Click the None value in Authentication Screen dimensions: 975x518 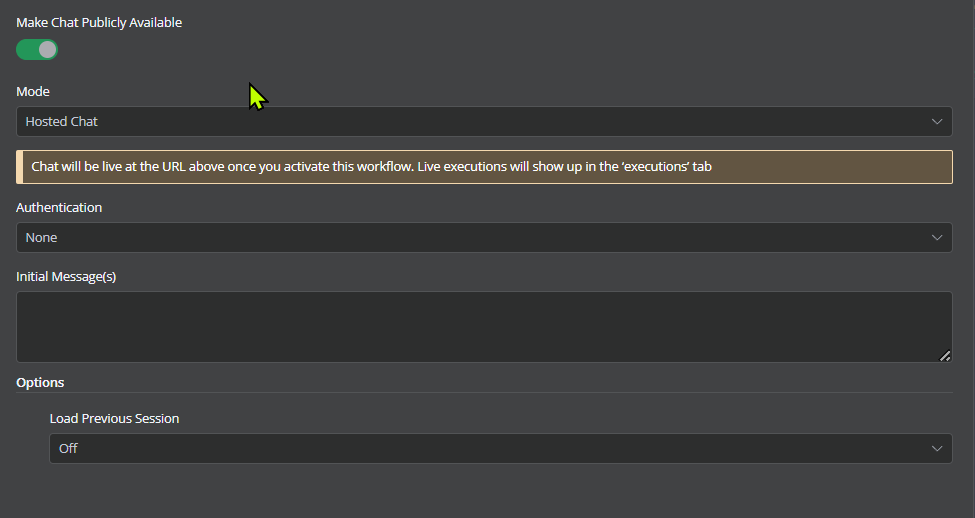(41, 238)
